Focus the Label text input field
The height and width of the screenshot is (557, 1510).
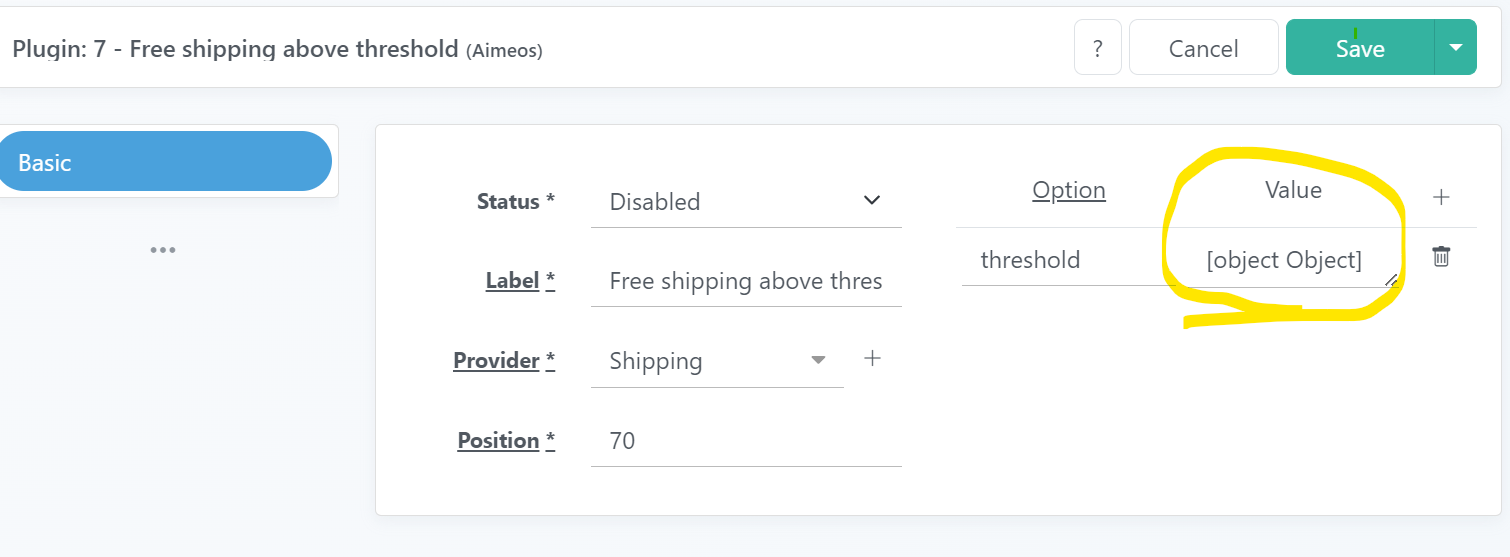pyautogui.click(x=746, y=281)
